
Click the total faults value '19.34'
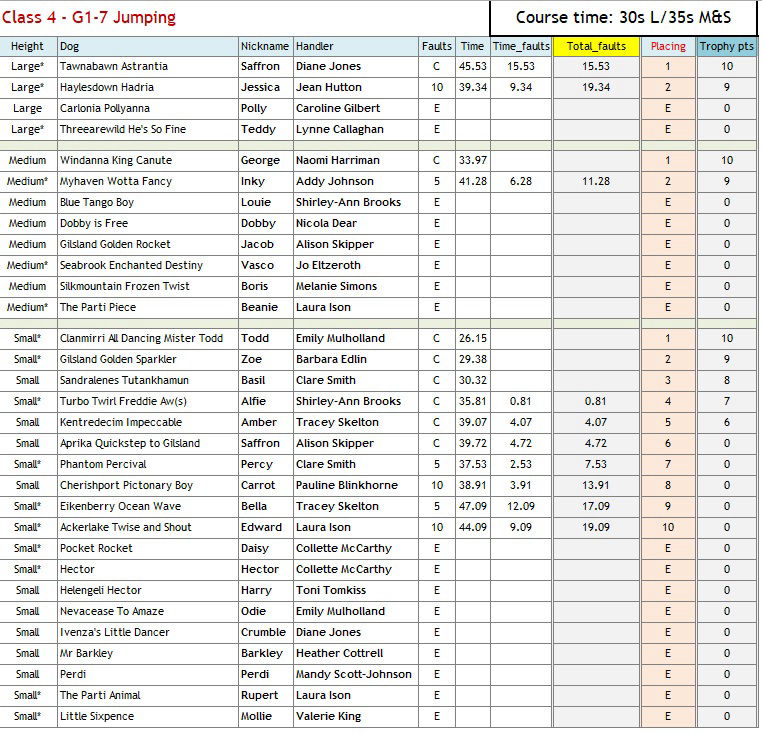tap(596, 87)
